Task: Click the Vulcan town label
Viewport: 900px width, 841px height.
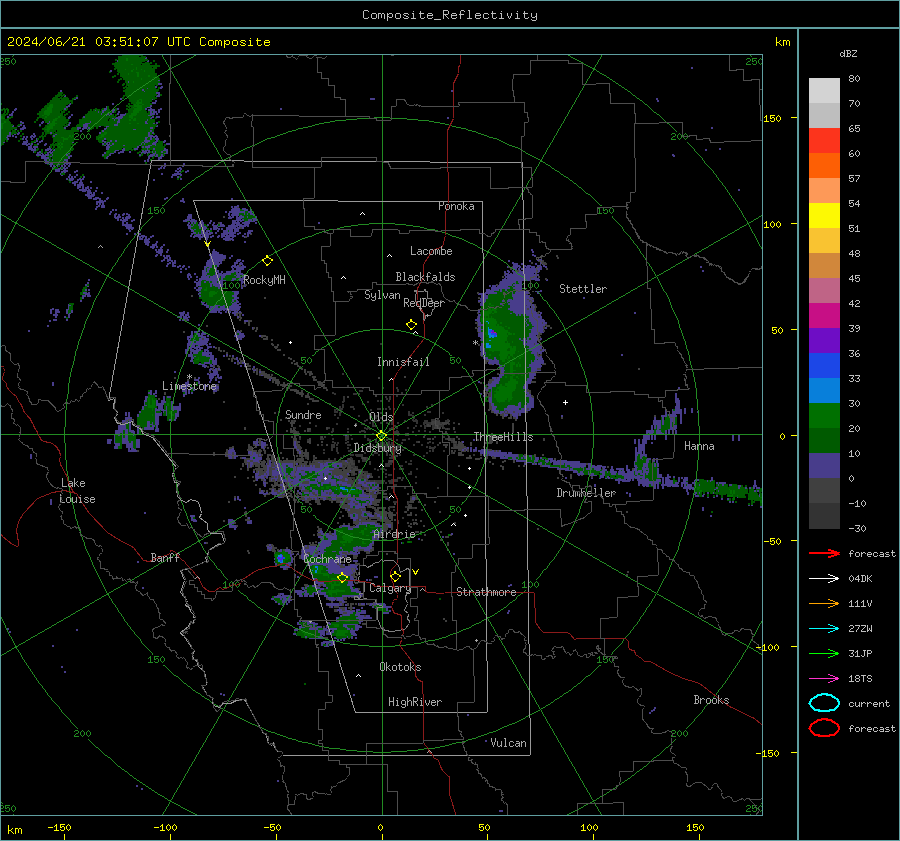Action: point(508,743)
